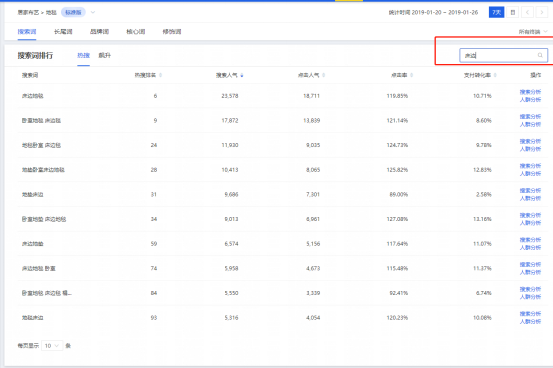Screen dimensions: 553x368
Task: Select the 7天 time range button
Action: (496, 12)
